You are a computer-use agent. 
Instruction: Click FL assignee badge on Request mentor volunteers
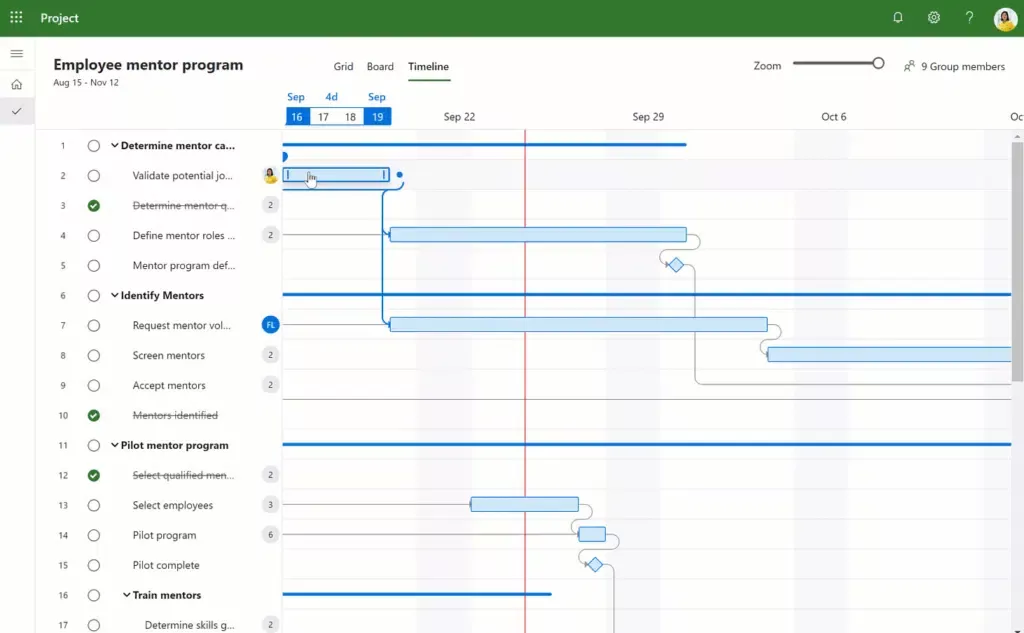tap(270, 325)
